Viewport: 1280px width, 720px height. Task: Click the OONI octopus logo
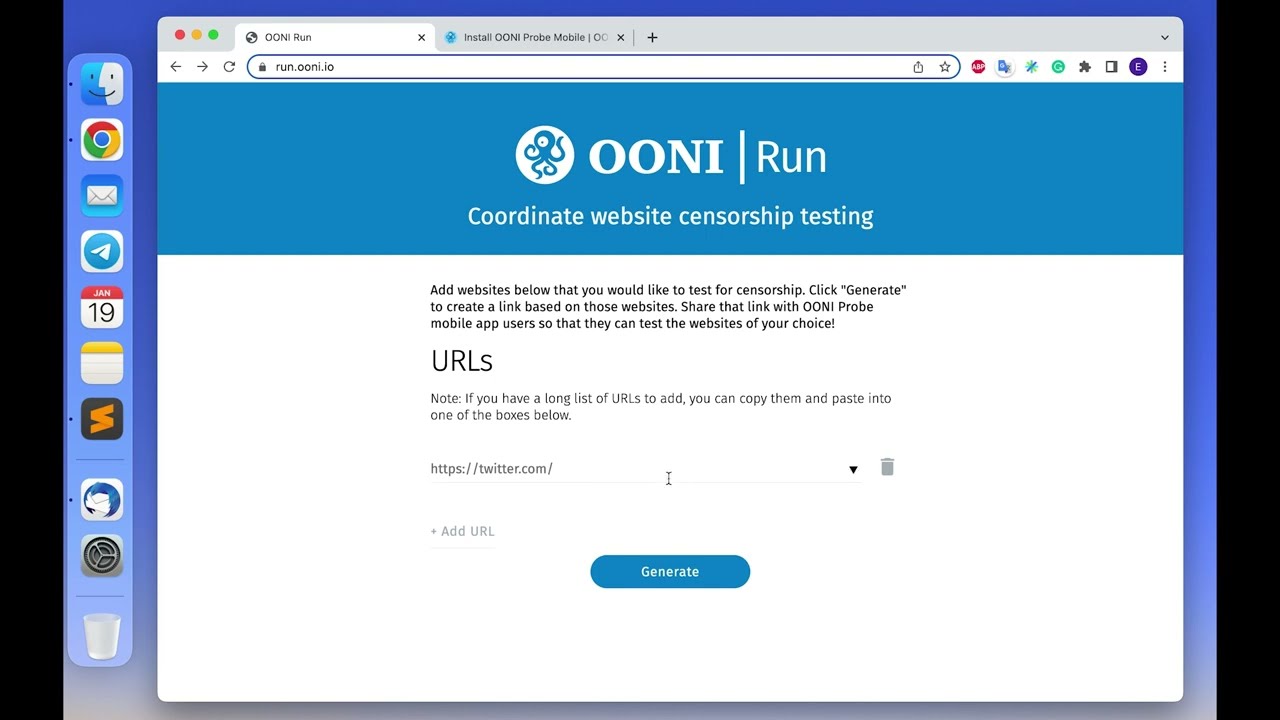click(x=545, y=155)
